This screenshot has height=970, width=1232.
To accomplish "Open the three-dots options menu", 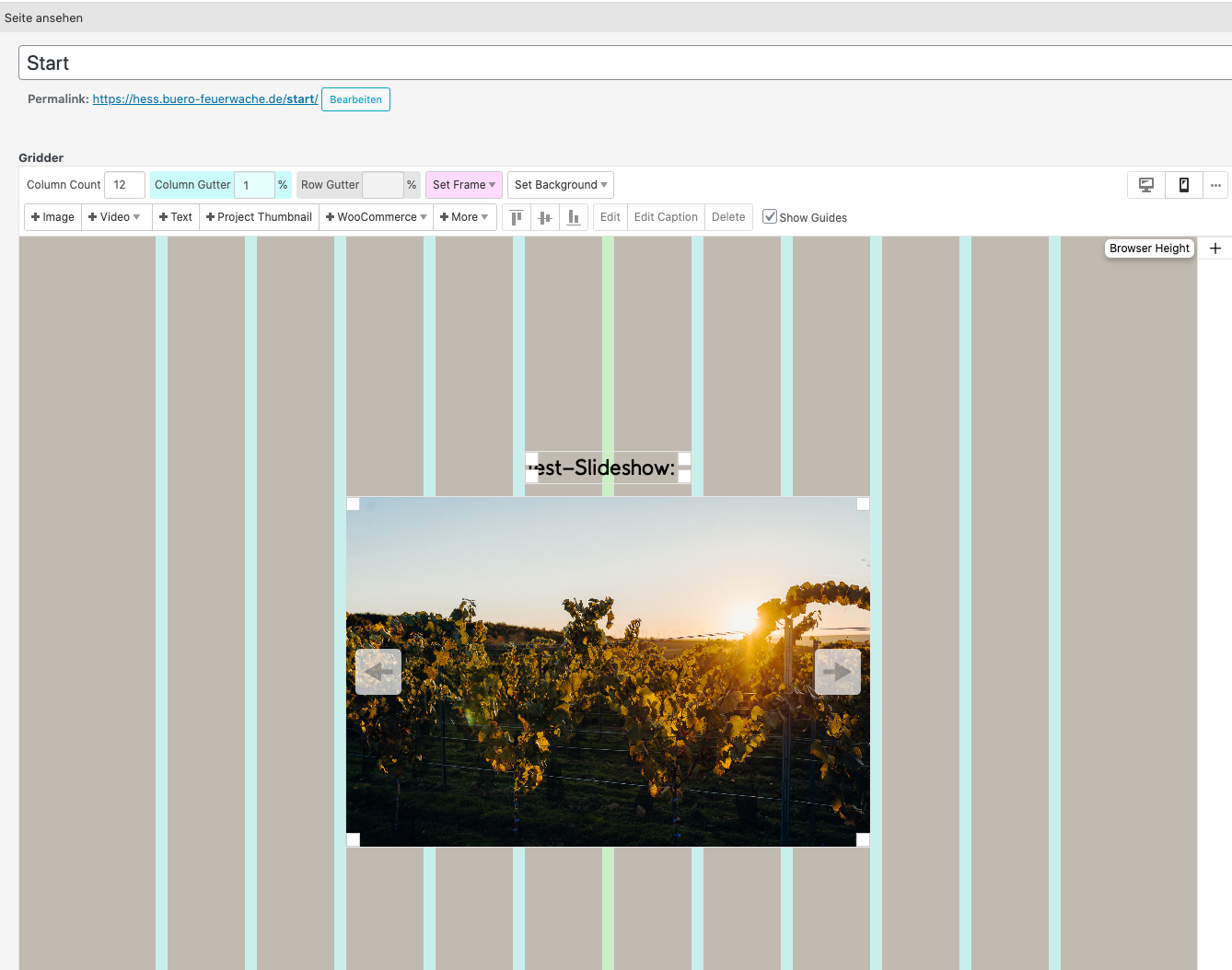I will click(x=1215, y=185).
